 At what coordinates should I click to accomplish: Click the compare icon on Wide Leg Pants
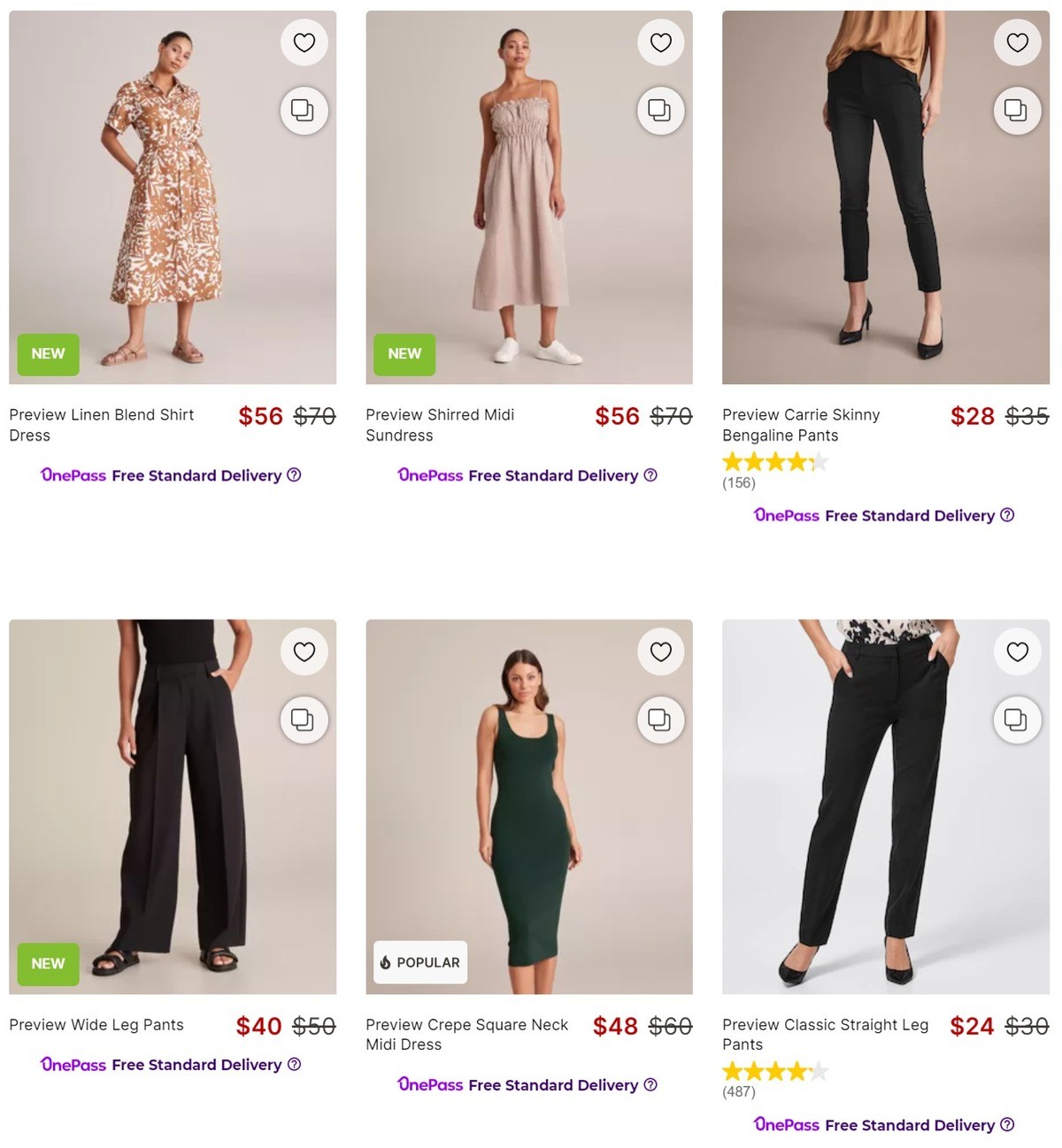304,720
